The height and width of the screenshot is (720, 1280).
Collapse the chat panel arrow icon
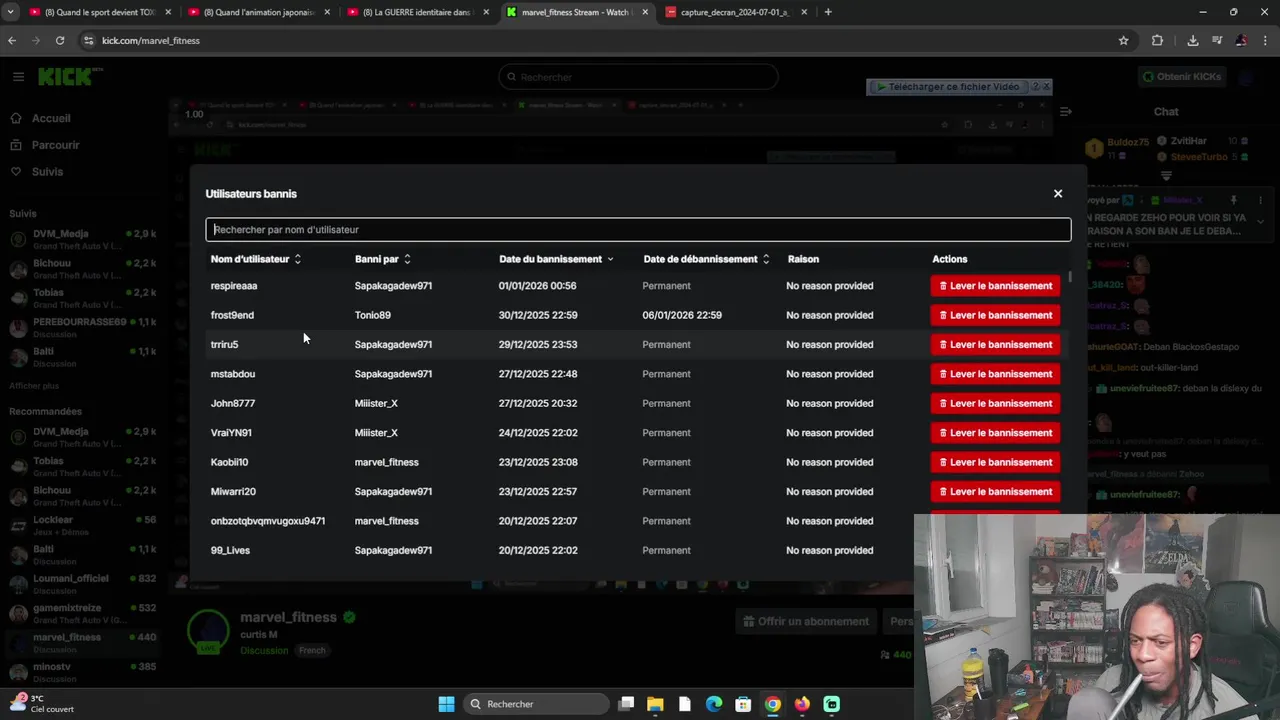click(1066, 112)
